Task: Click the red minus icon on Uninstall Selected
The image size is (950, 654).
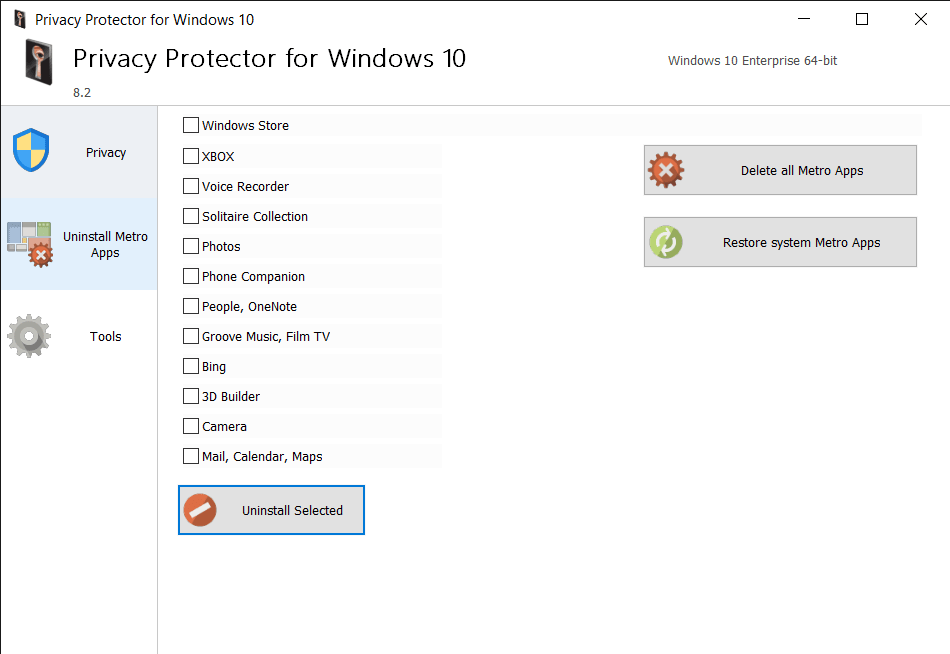Action: pyautogui.click(x=200, y=510)
